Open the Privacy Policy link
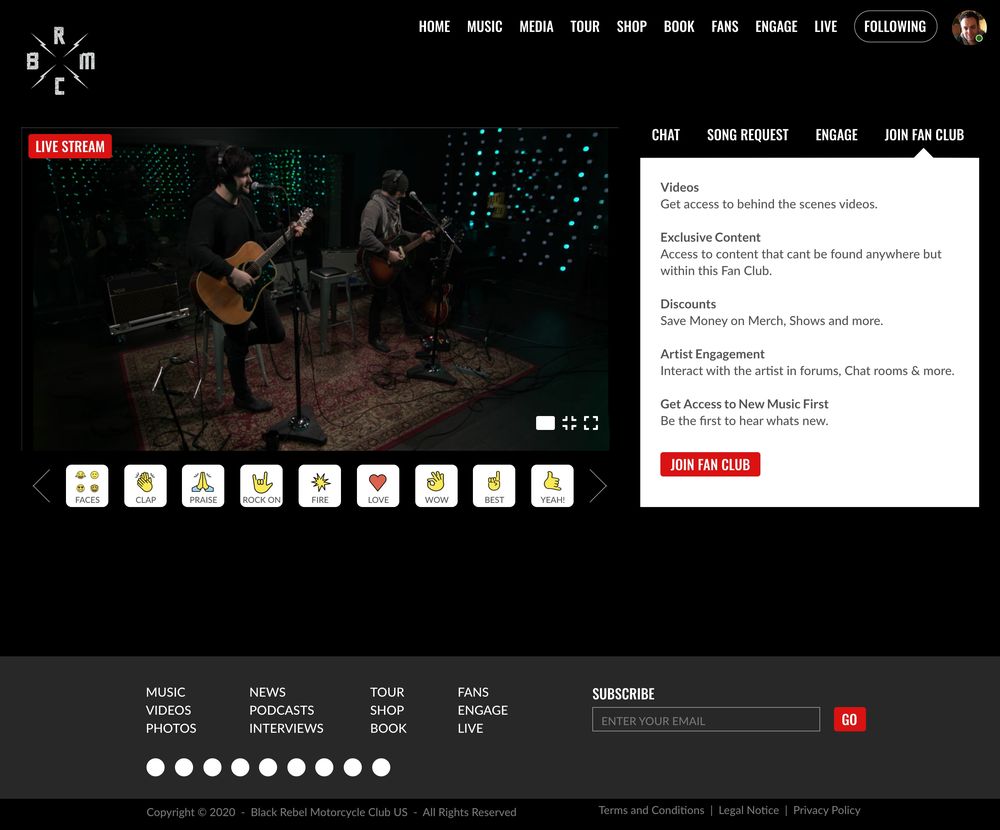Screen dimensions: 1000x830 pos(827,810)
